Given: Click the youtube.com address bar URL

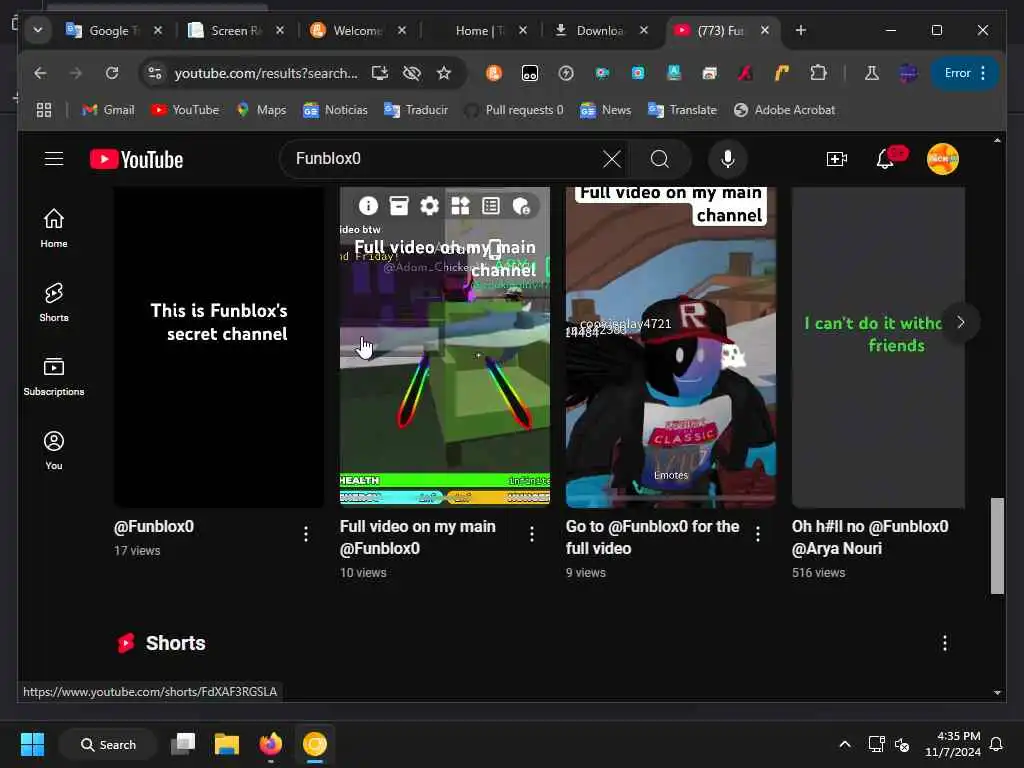Looking at the screenshot, I should (266, 73).
